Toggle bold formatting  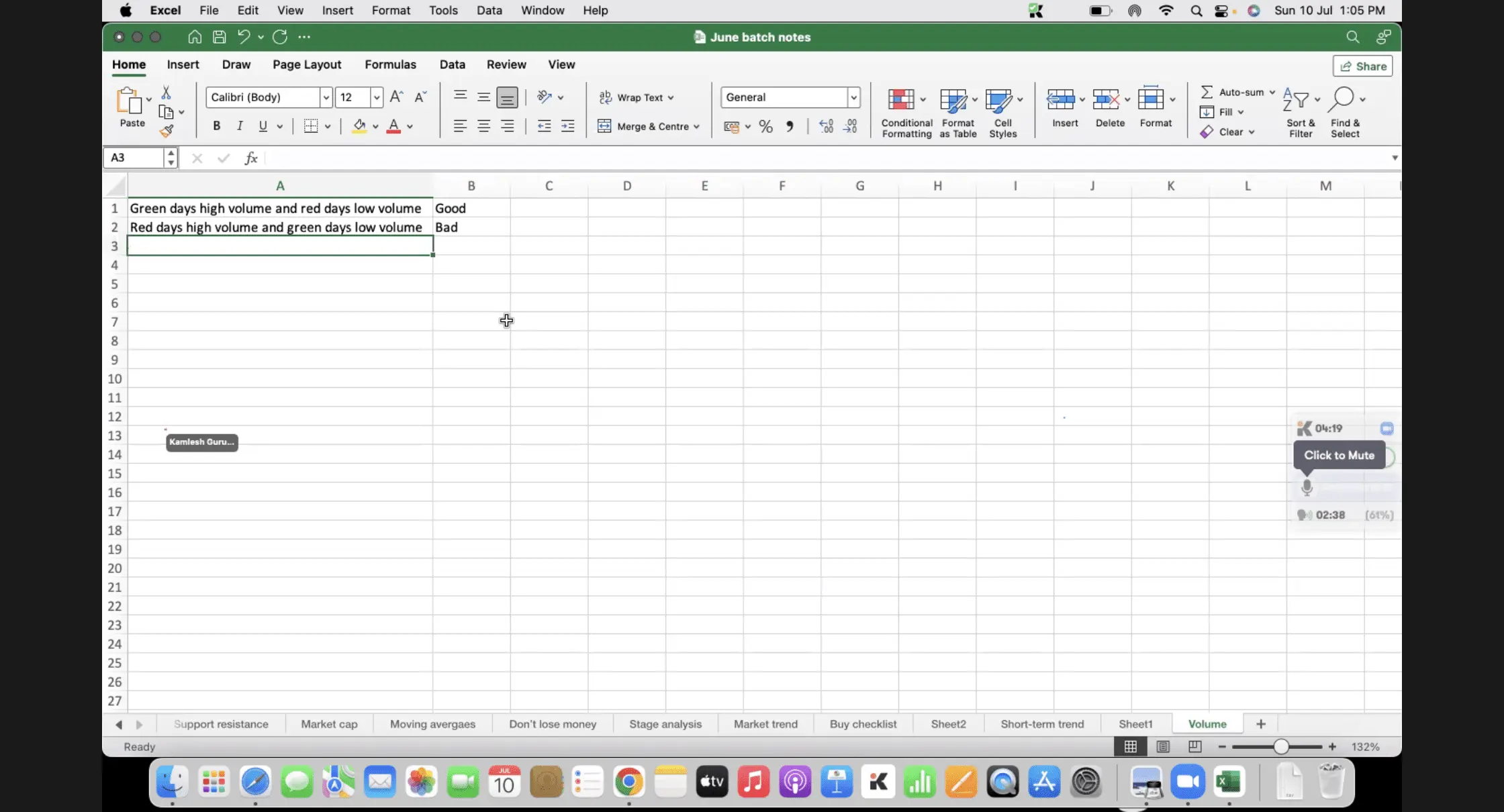pyautogui.click(x=216, y=126)
